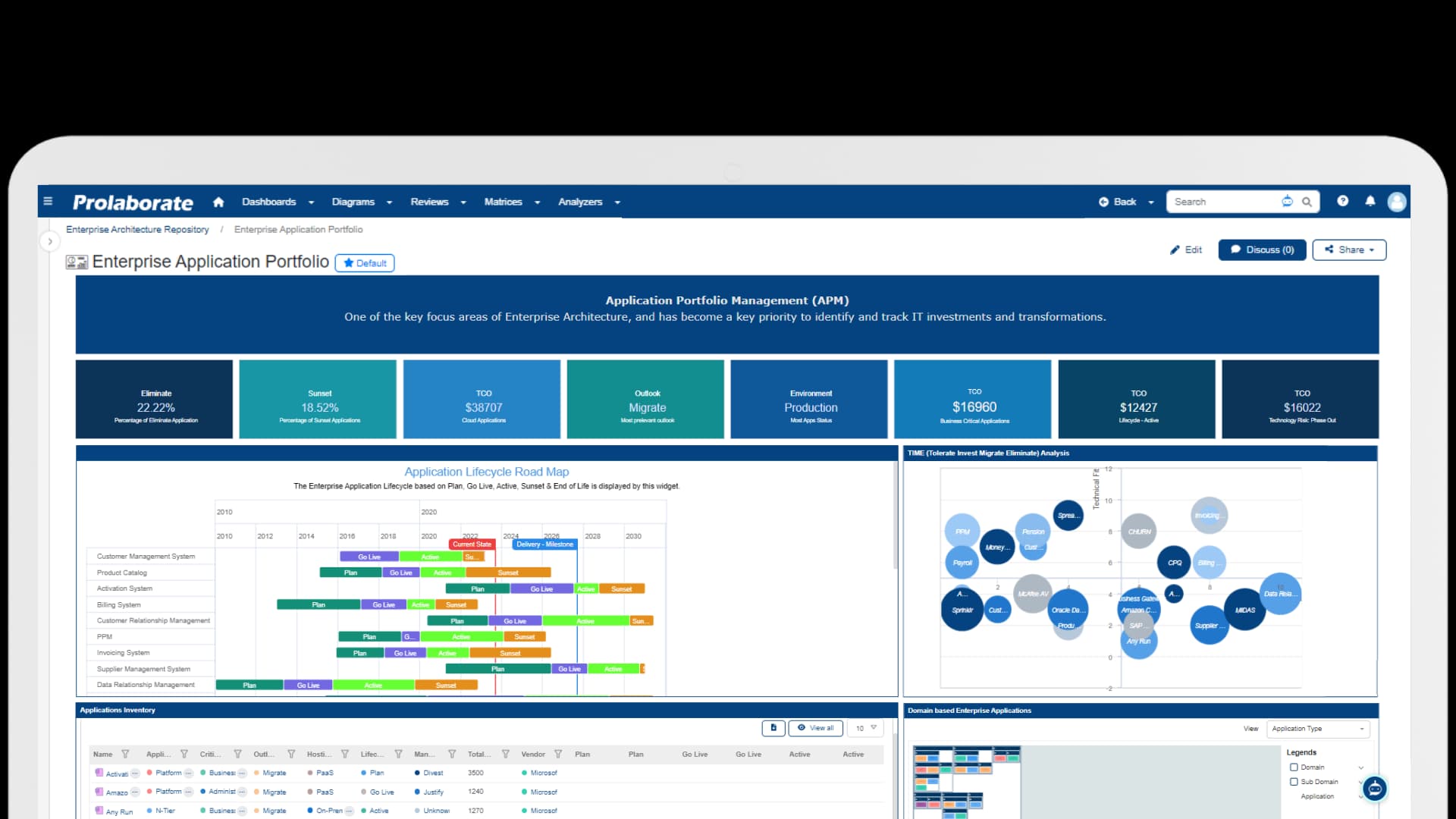
Task: Open Enterprise Architecture Repository breadcrumb link
Action: (x=137, y=229)
